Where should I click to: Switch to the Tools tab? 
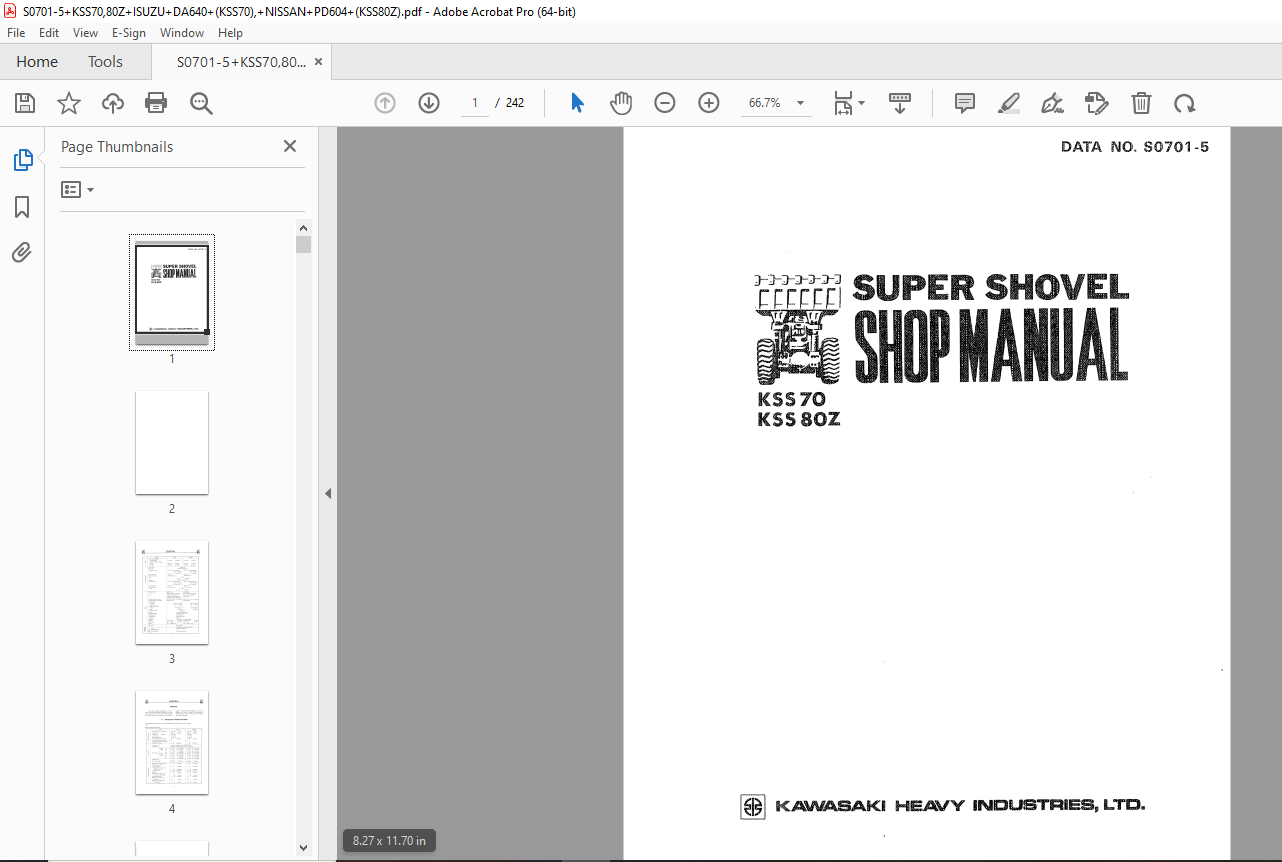tap(105, 62)
